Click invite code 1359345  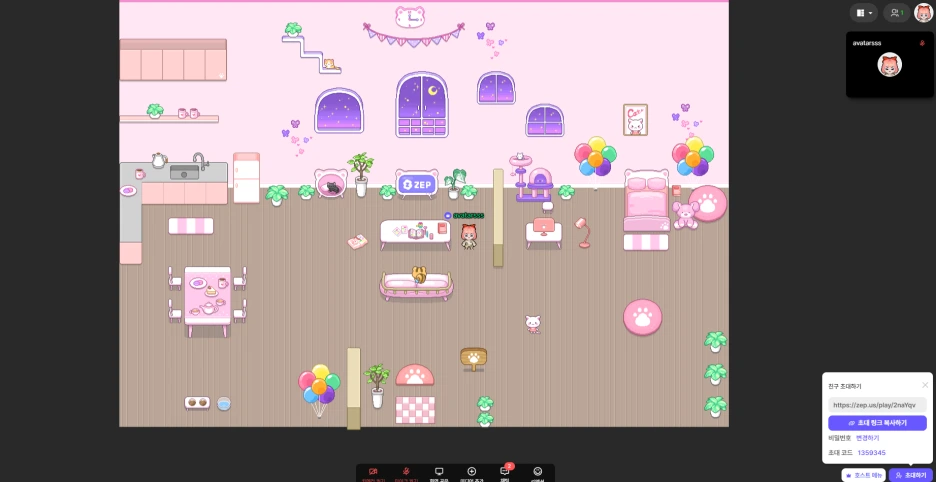tap(871, 453)
